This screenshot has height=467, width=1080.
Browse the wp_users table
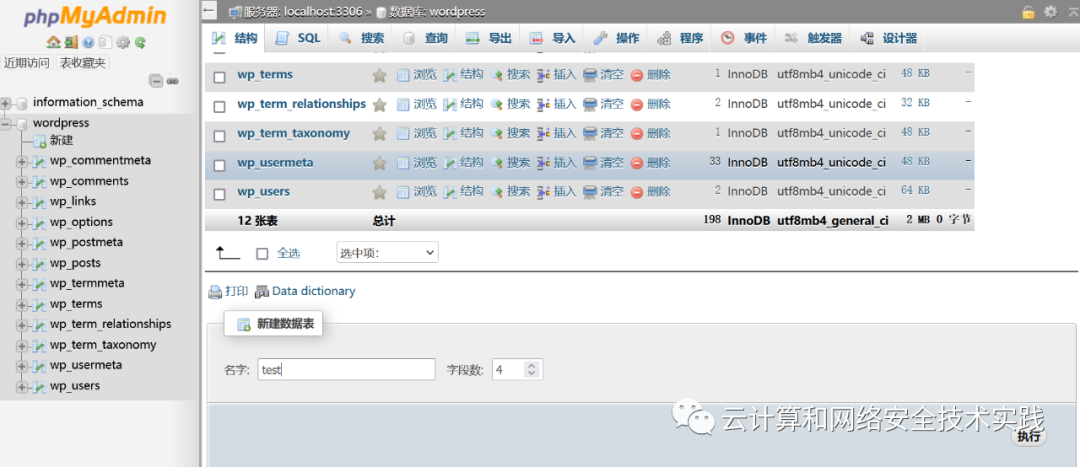click(x=417, y=191)
